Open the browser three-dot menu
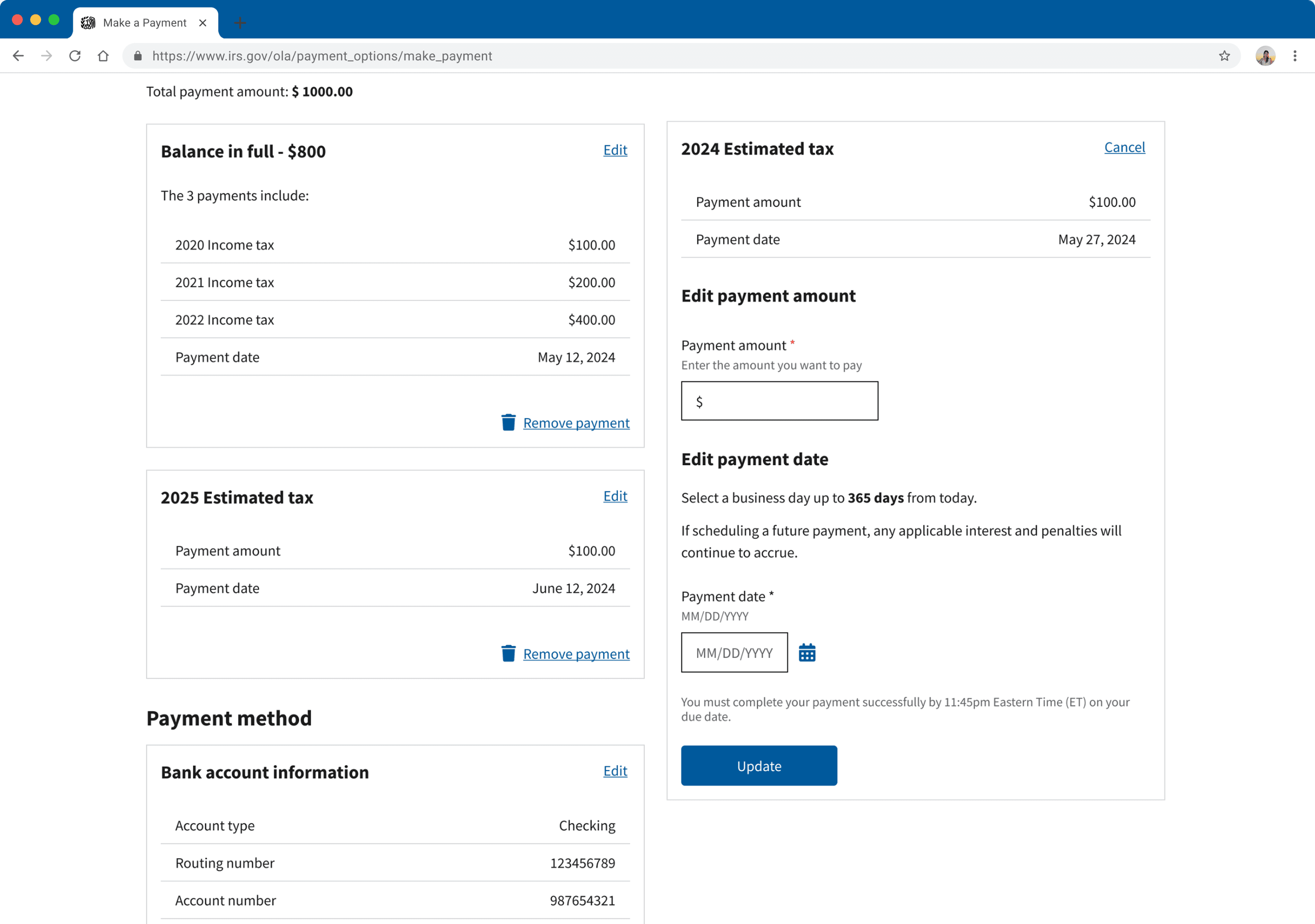 [1294, 56]
